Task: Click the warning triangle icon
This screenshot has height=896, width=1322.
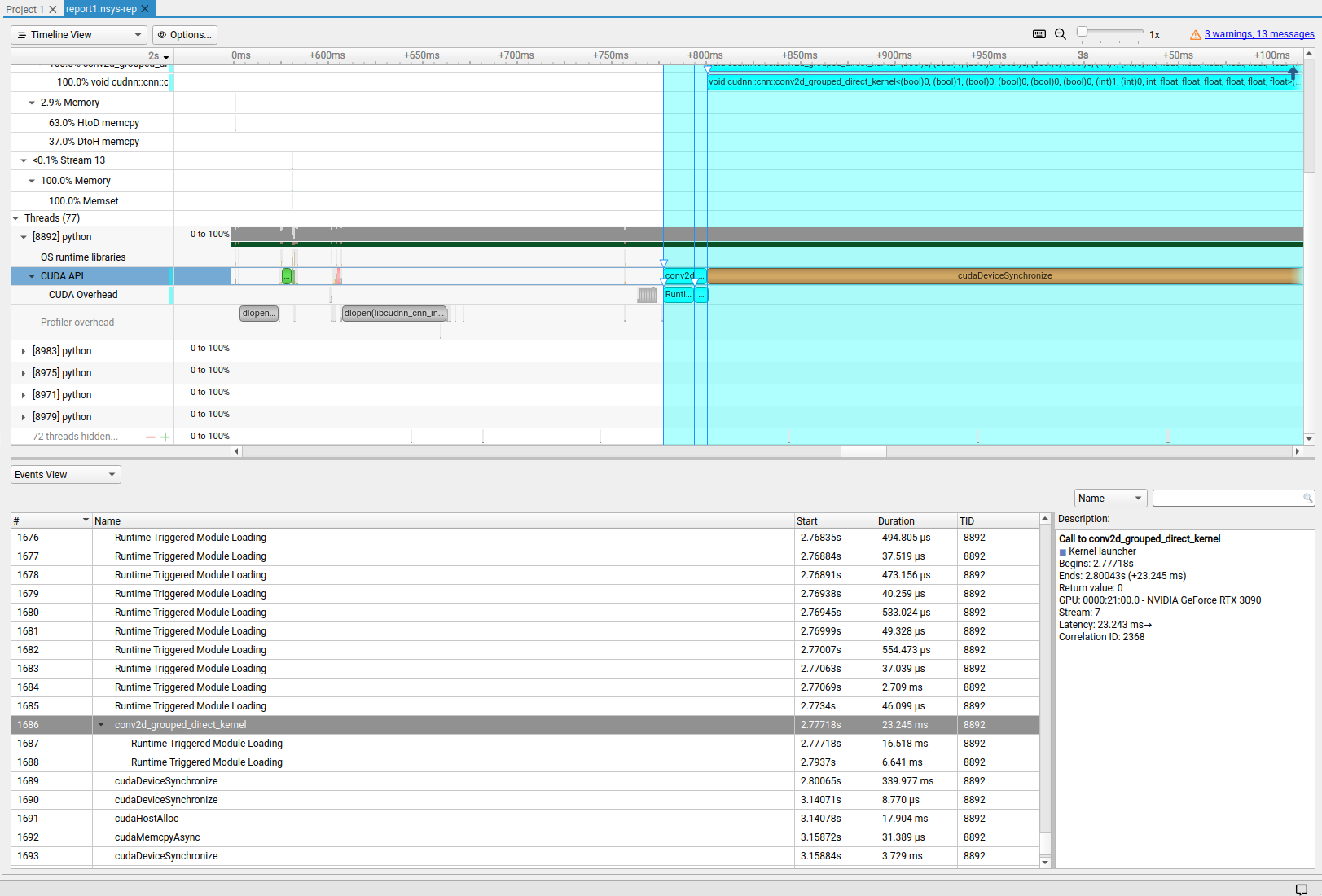Action: tap(1195, 34)
